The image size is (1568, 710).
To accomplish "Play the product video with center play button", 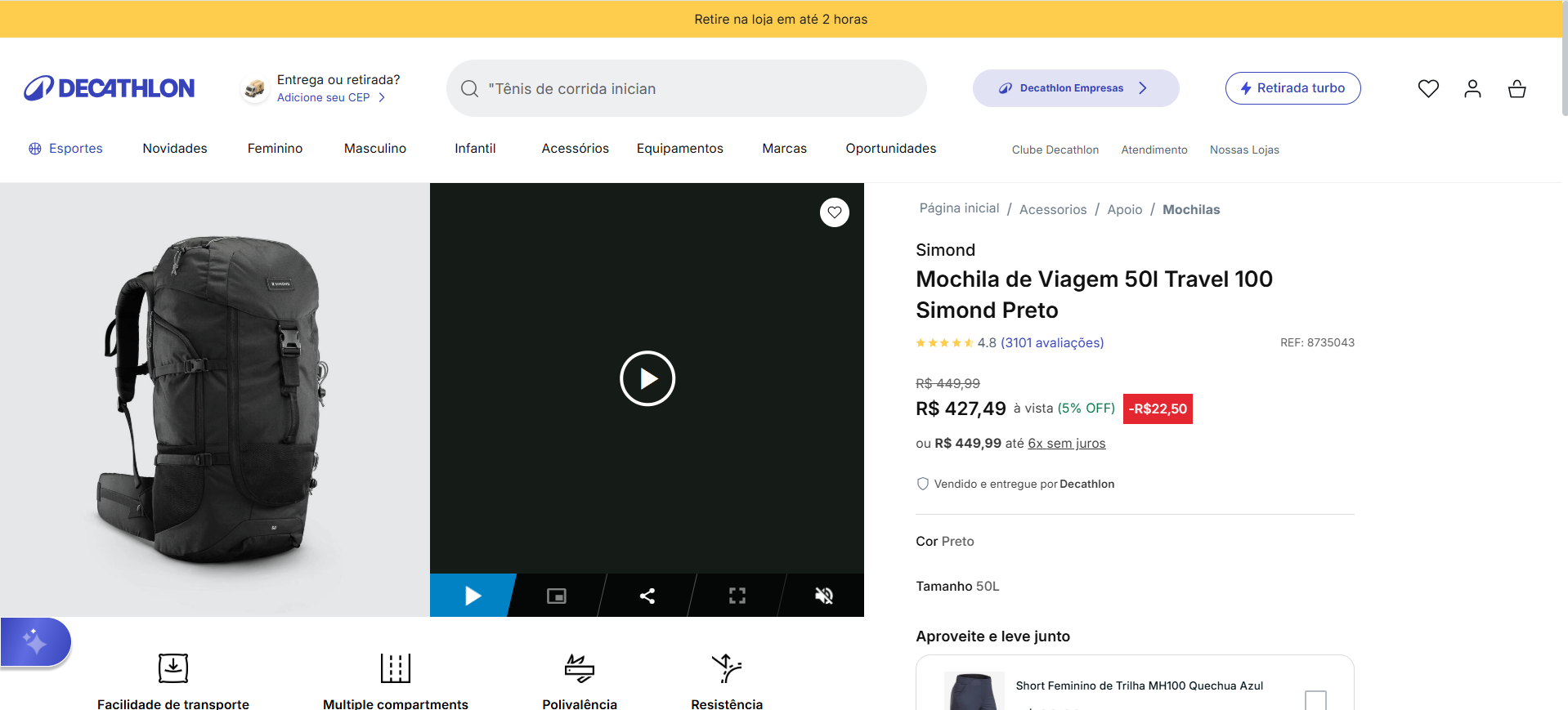I will coord(647,378).
